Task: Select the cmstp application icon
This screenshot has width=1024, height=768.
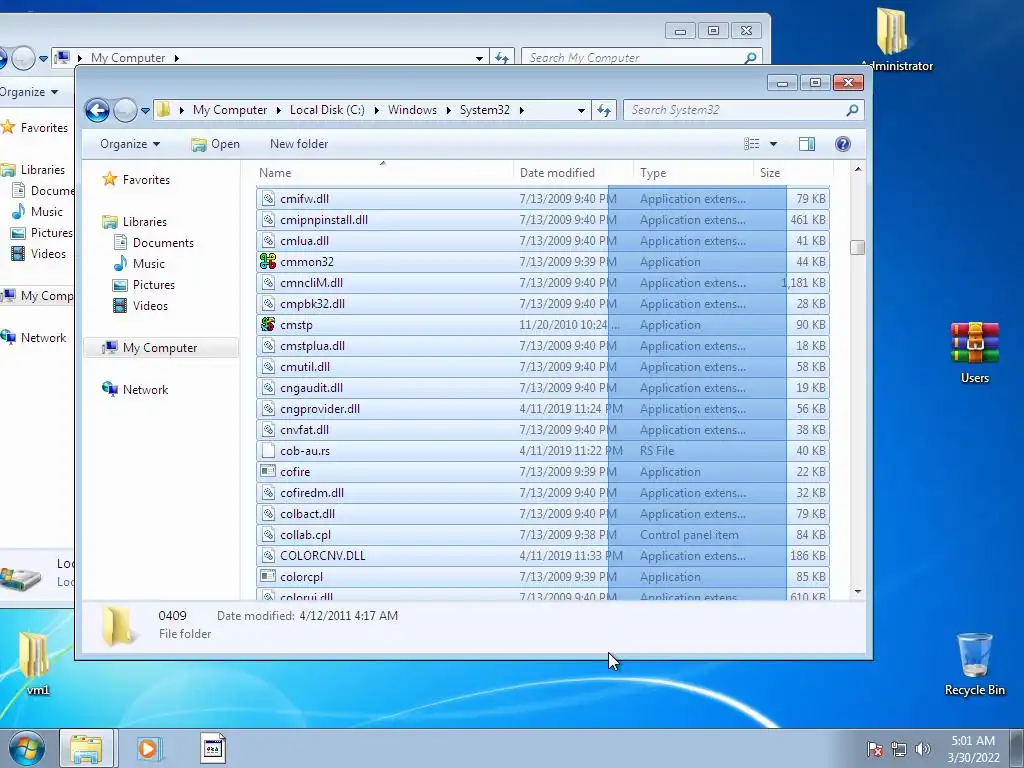Action: 268,325
